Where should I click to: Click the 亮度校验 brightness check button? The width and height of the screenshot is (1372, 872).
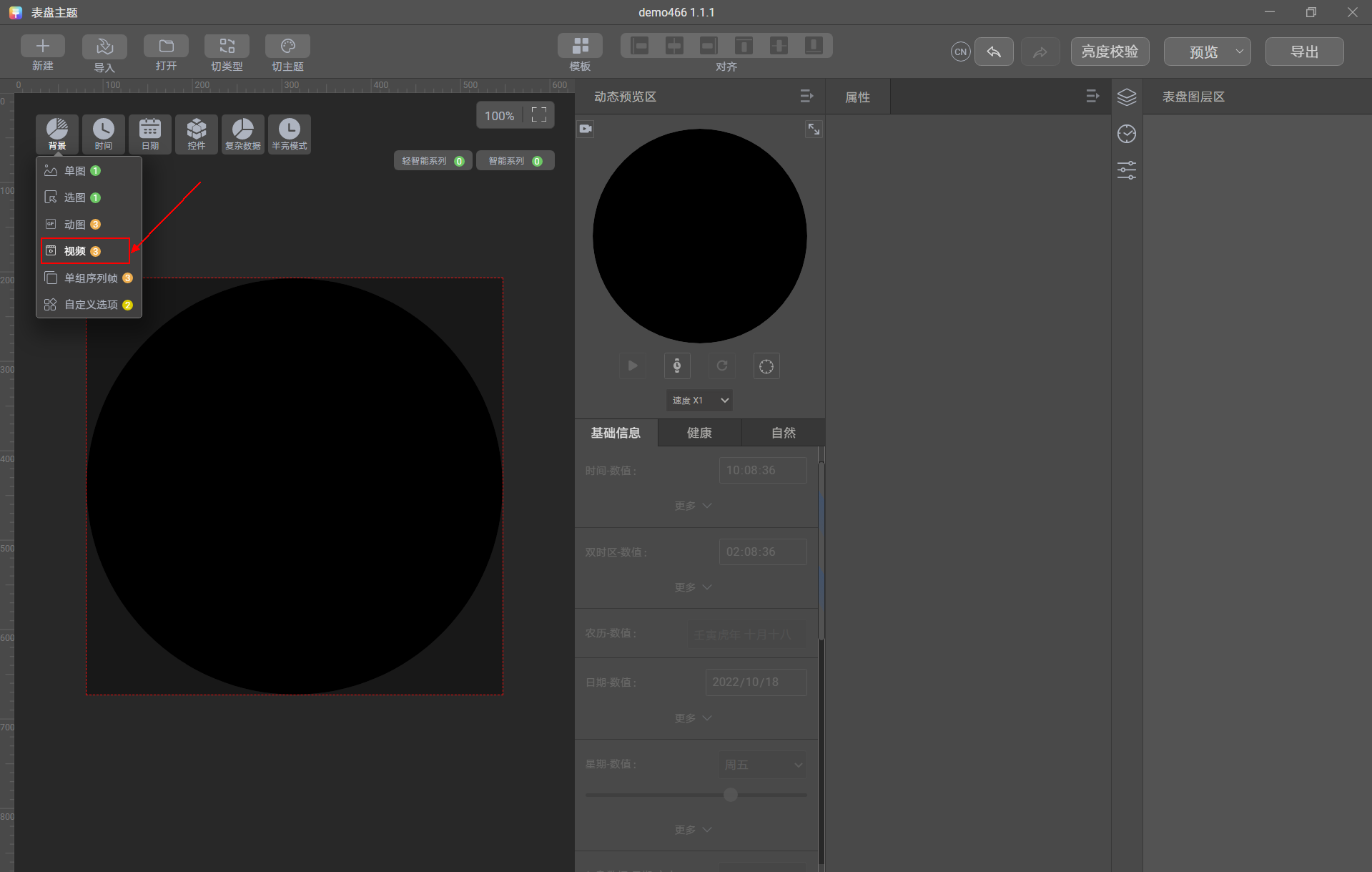[1110, 52]
